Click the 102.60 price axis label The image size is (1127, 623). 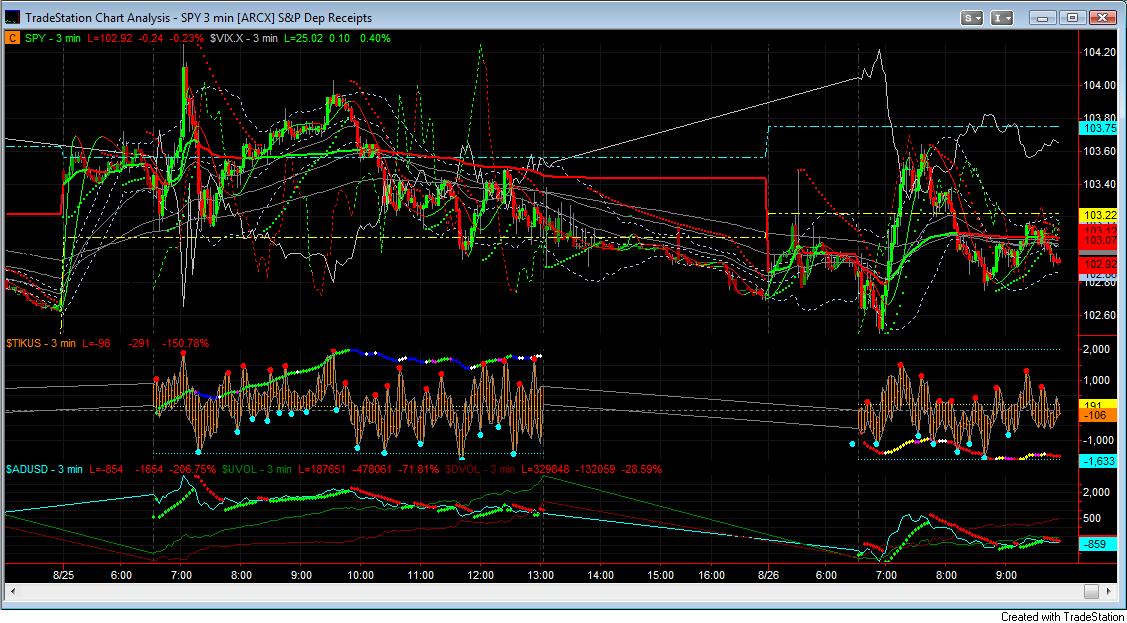pos(1100,315)
